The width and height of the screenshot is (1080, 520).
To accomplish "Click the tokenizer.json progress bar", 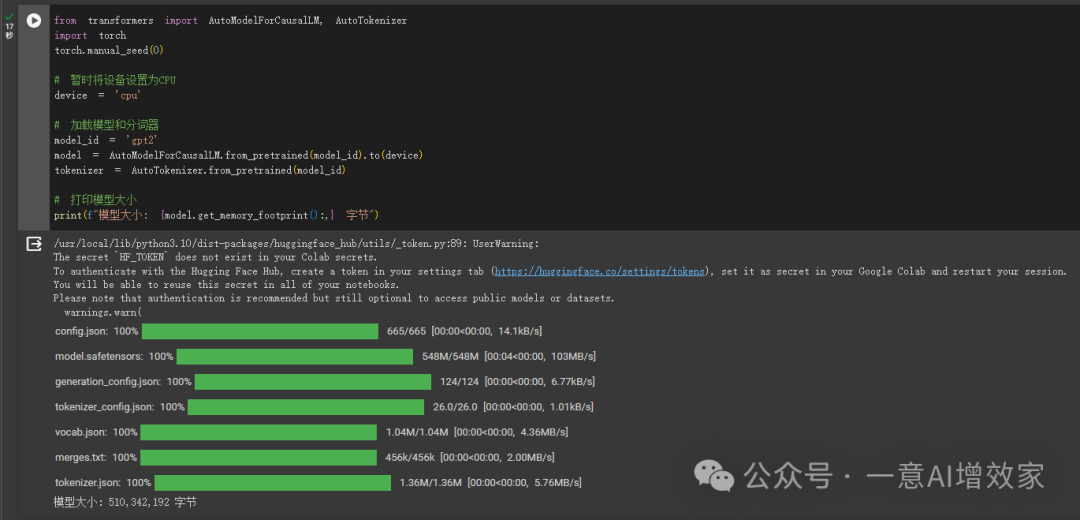I will coord(265,483).
